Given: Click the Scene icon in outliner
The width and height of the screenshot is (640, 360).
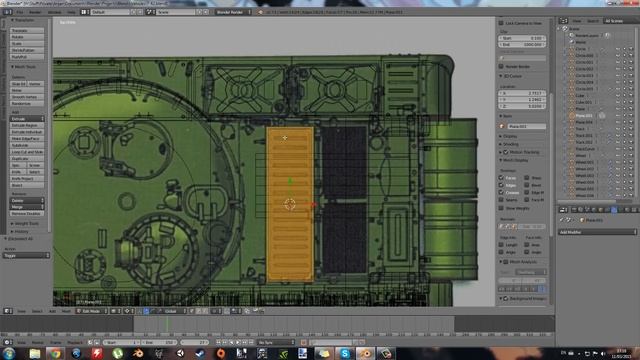Looking at the screenshot, I should 565,29.
